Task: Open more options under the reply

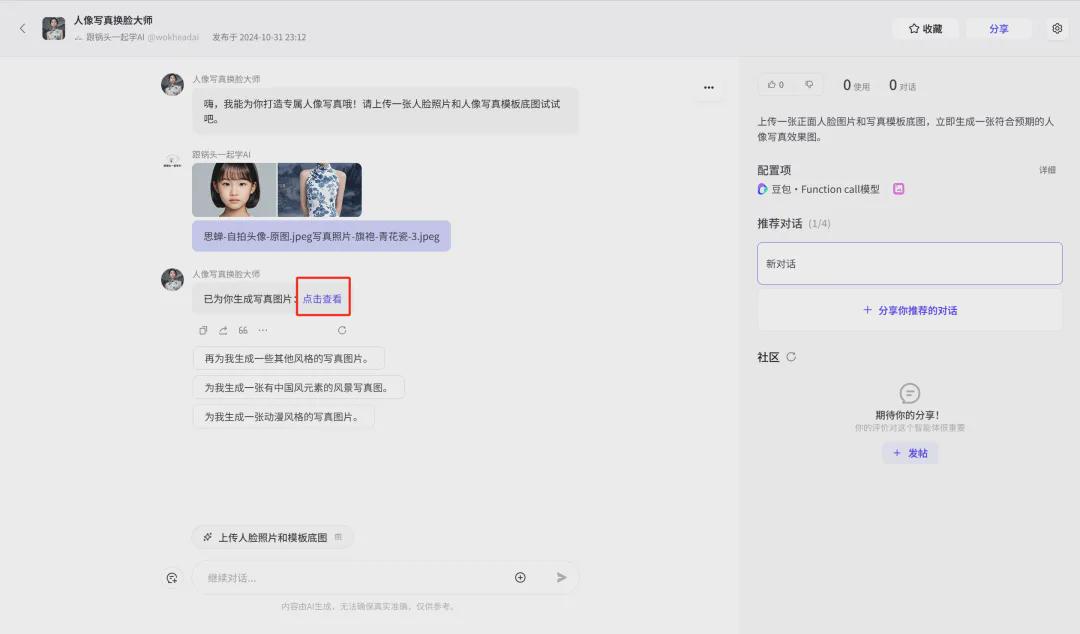Action: (263, 330)
